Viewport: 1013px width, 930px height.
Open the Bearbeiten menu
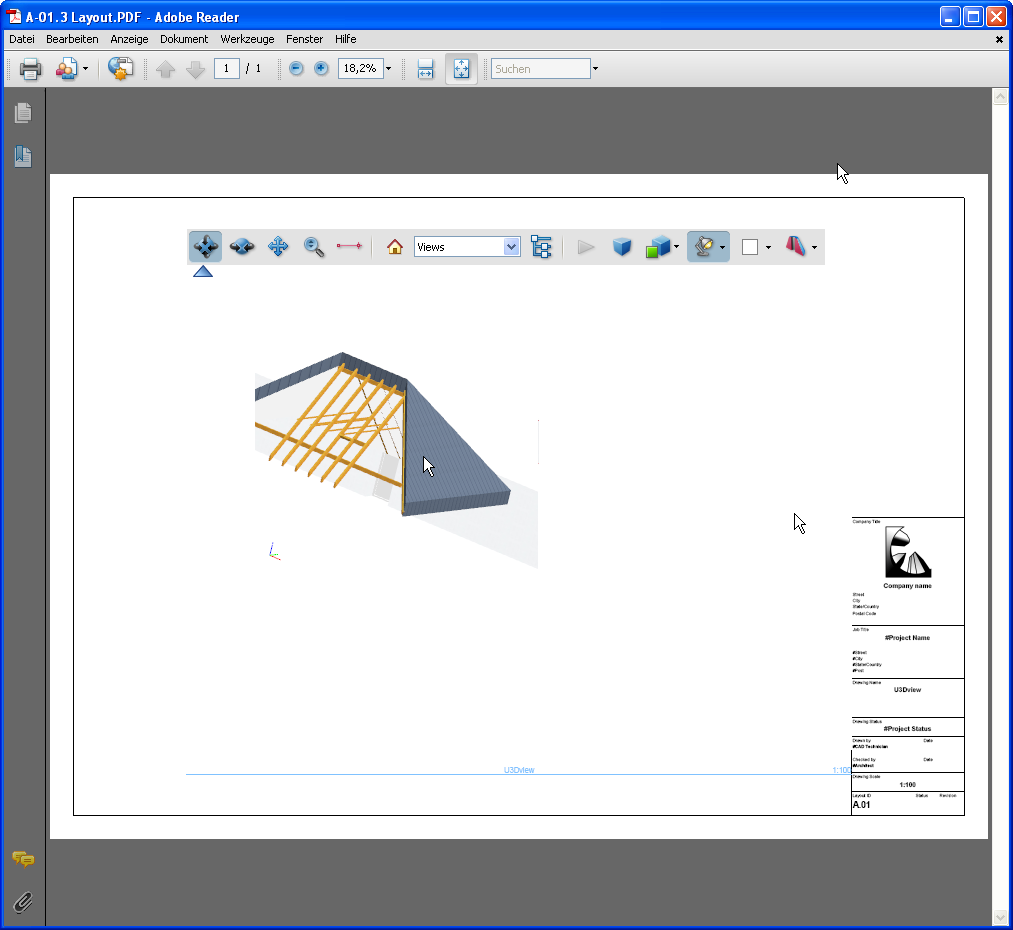(71, 39)
